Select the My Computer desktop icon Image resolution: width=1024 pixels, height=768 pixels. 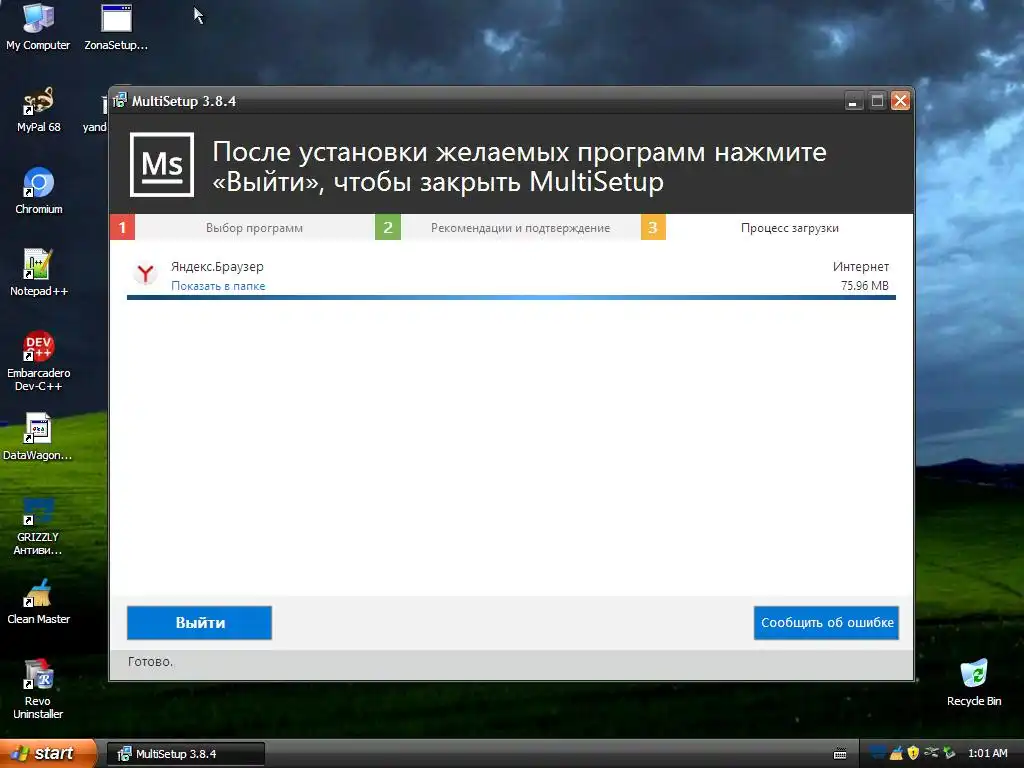[38, 27]
